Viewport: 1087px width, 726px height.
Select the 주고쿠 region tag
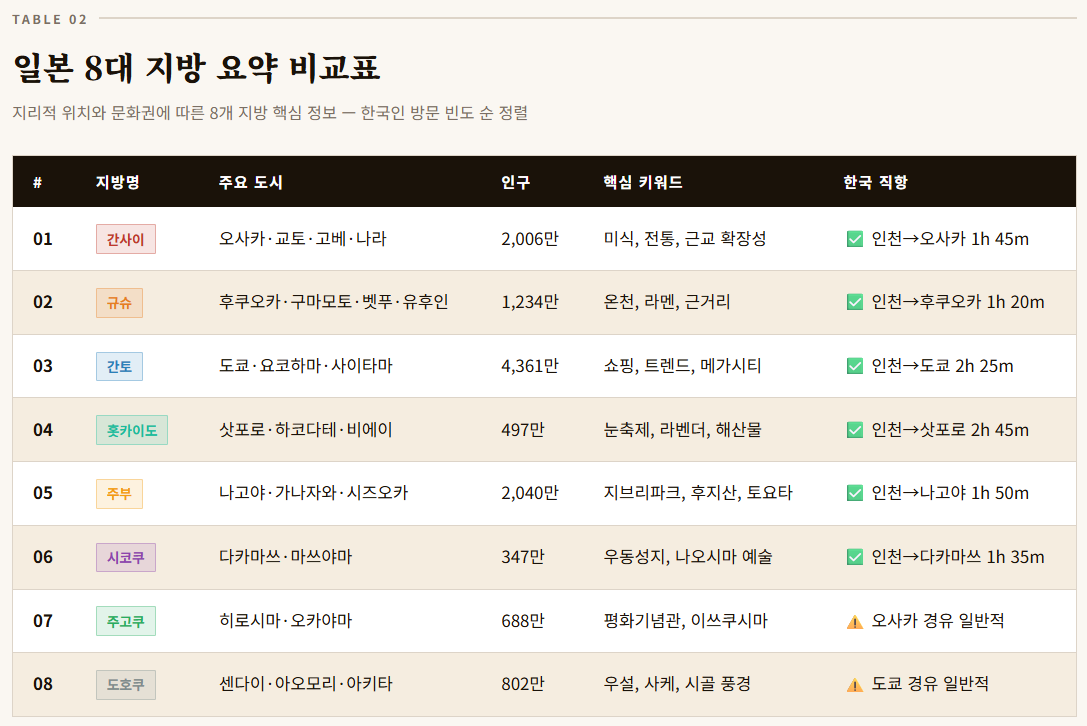pos(125,621)
